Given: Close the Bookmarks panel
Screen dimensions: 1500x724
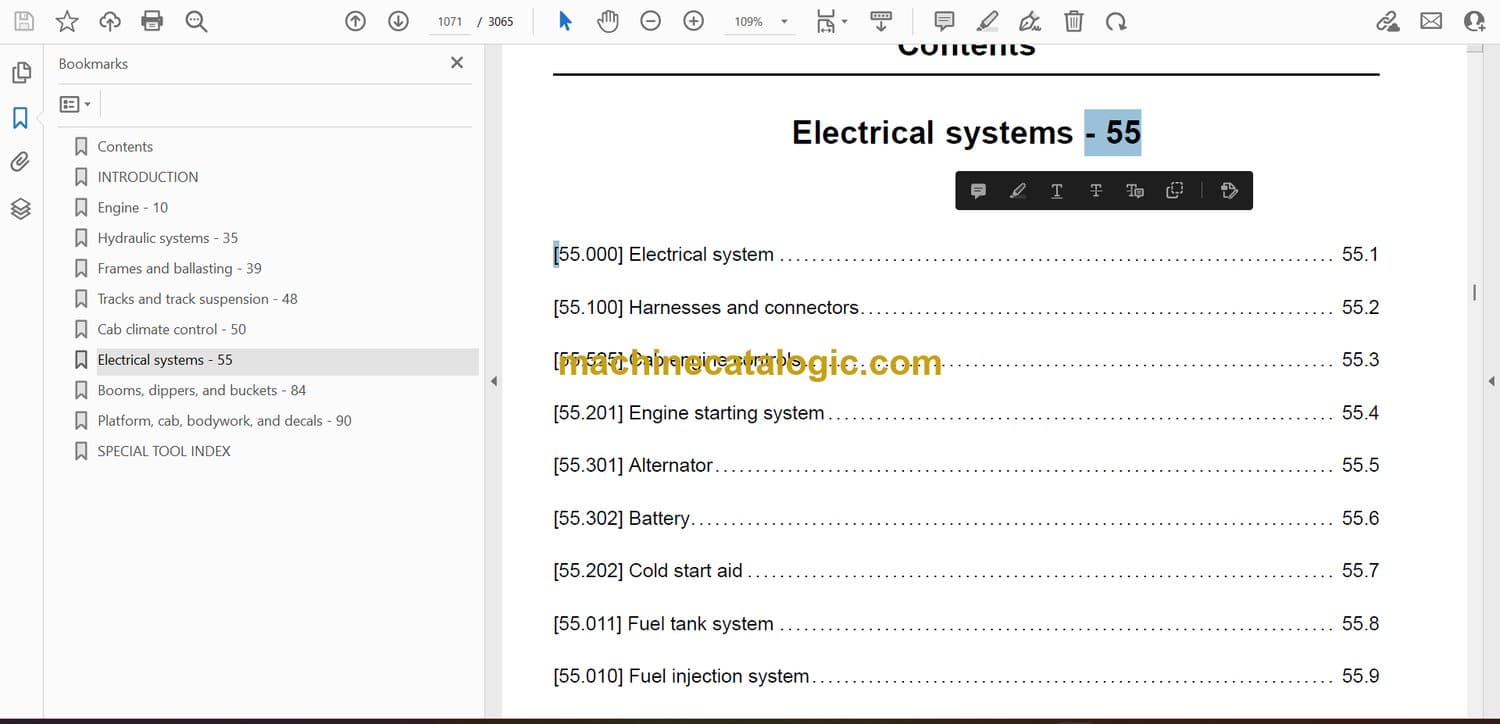Looking at the screenshot, I should [457, 63].
